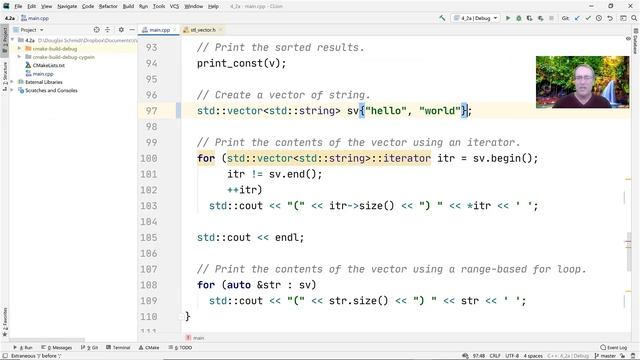This screenshot has width=640, height=360.
Task: Switch to the stl_vector.h tab
Action: (202, 30)
